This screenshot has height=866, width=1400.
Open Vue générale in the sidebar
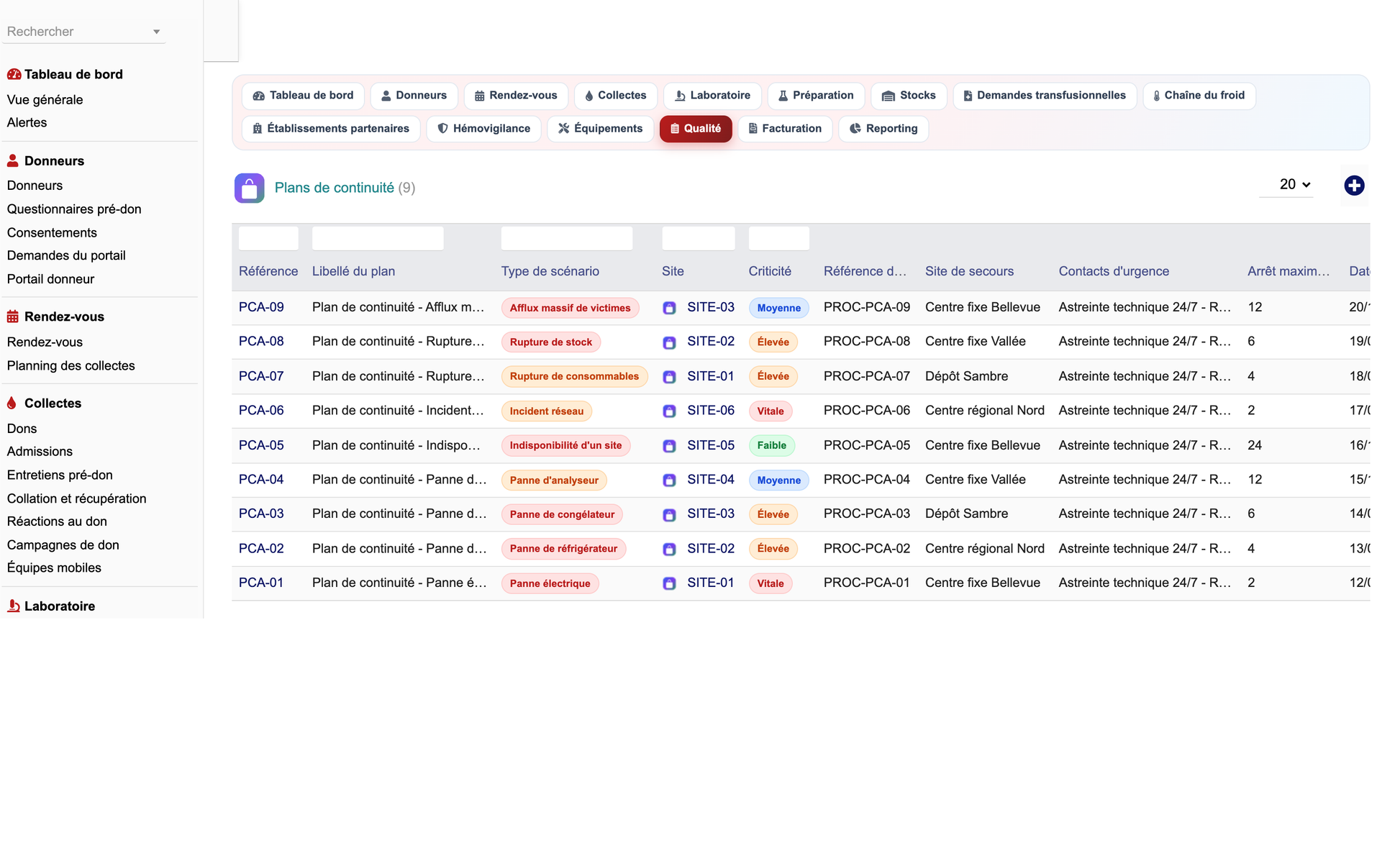(45, 100)
